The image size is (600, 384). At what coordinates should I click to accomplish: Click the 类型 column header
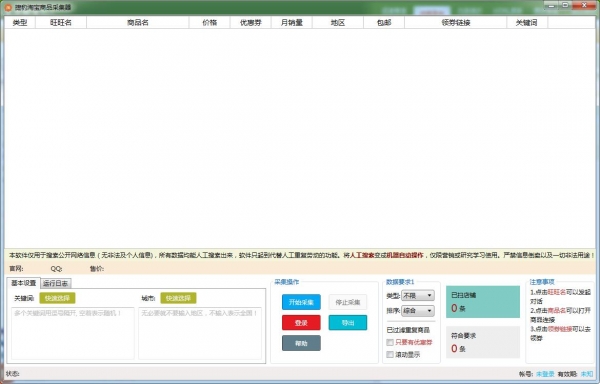[20, 23]
